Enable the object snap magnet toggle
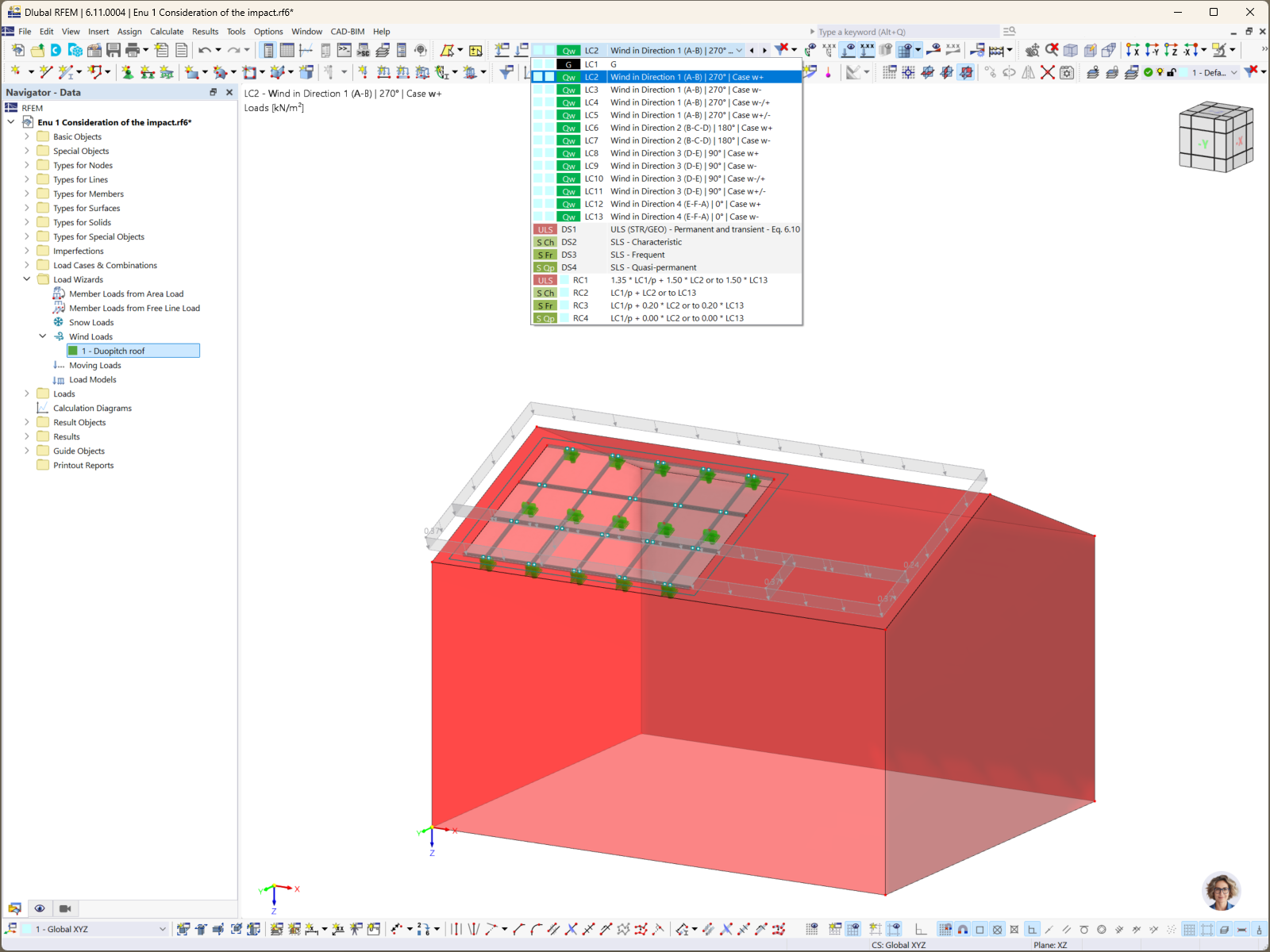This screenshot has height=952, width=1270. (x=961, y=929)
